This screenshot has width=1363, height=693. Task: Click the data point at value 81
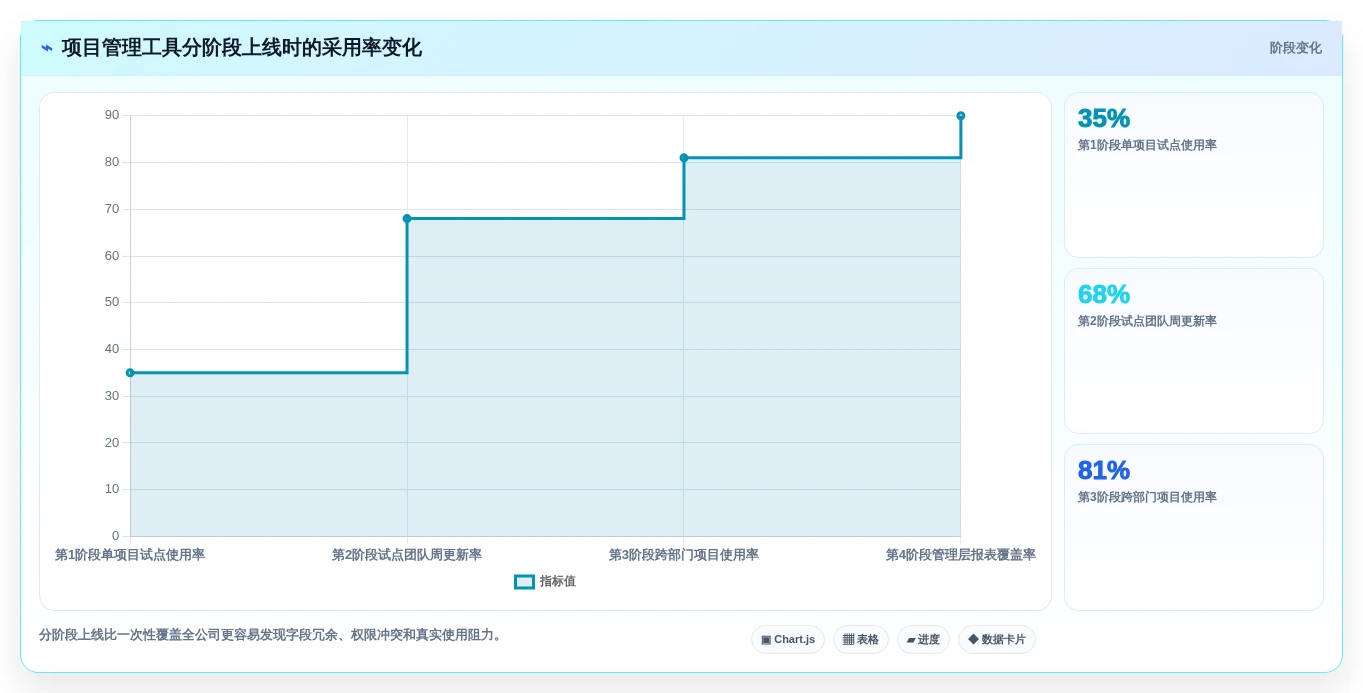[x=684, y=158]
